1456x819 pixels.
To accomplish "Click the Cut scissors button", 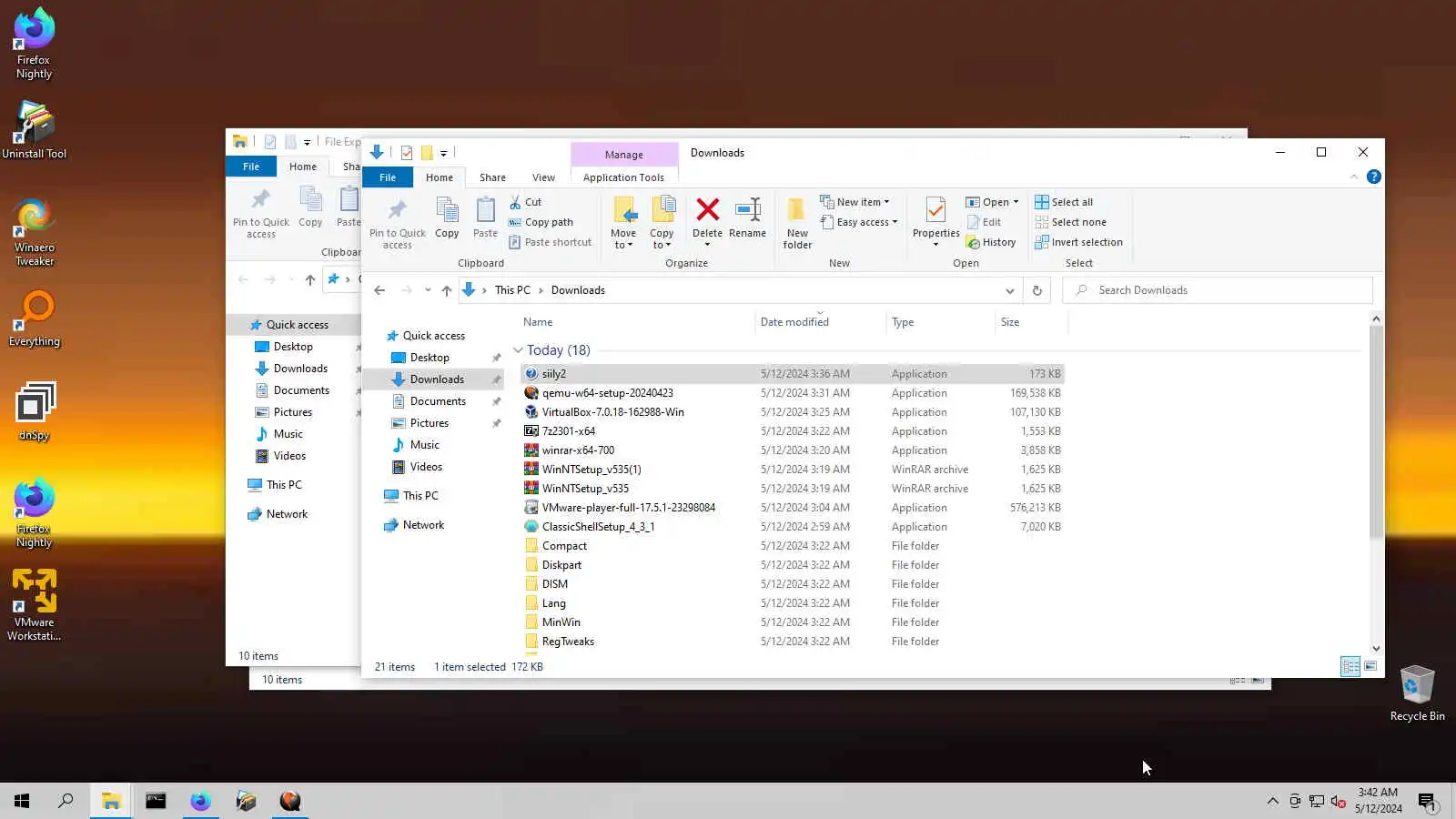I will coord(525,202).
